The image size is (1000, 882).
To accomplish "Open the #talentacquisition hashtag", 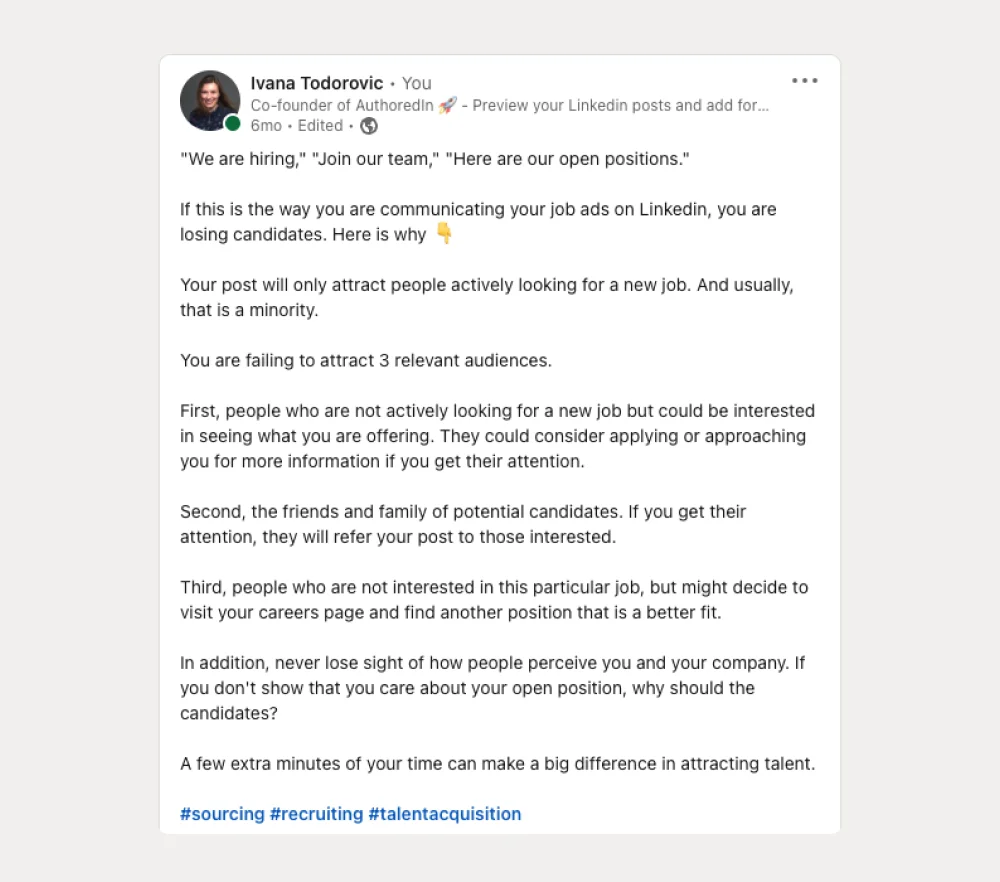I will click(444, 813).
